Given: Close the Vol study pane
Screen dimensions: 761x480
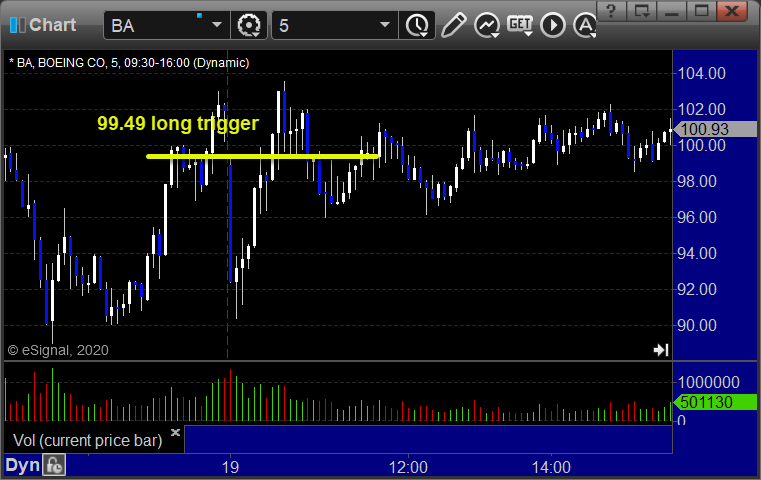Looking at the screenshot, I should click(x=175, y=432).
